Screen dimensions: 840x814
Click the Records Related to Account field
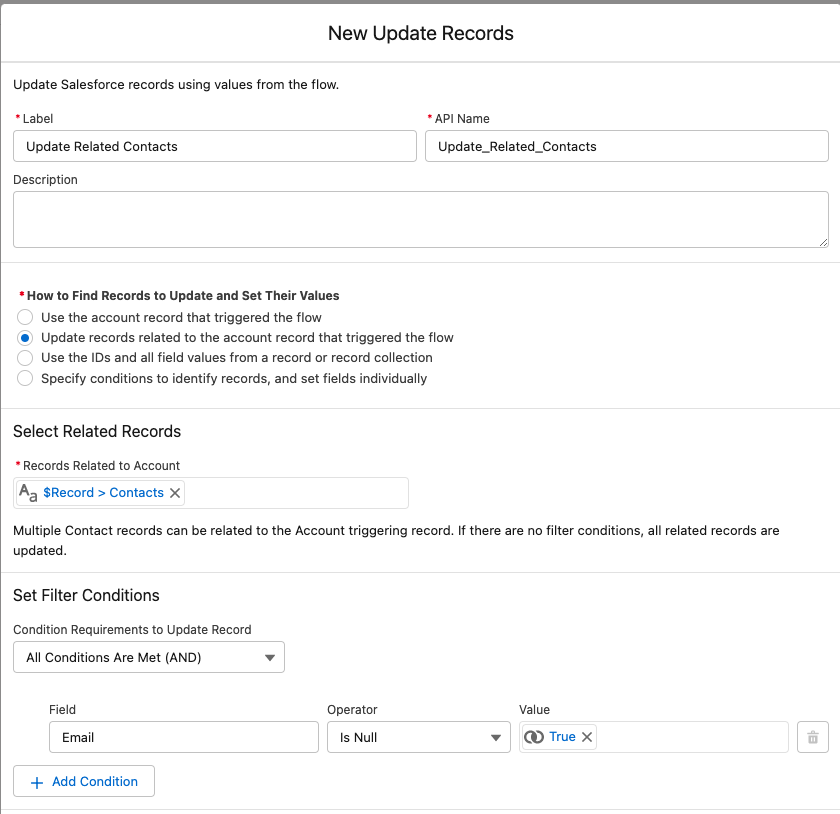click(x=211, y=493)
